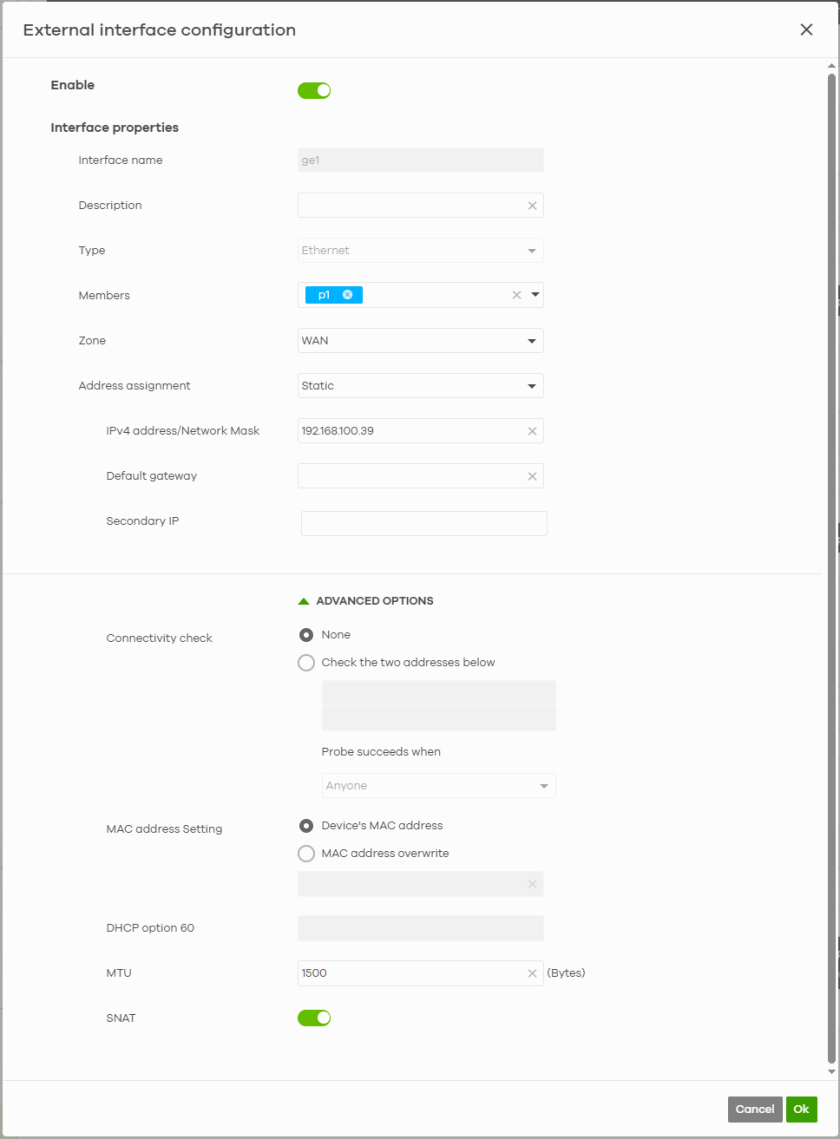Open the Address assignment dropdown
The height and width of the screenshot is (1139, 840).
pos(420,386)
